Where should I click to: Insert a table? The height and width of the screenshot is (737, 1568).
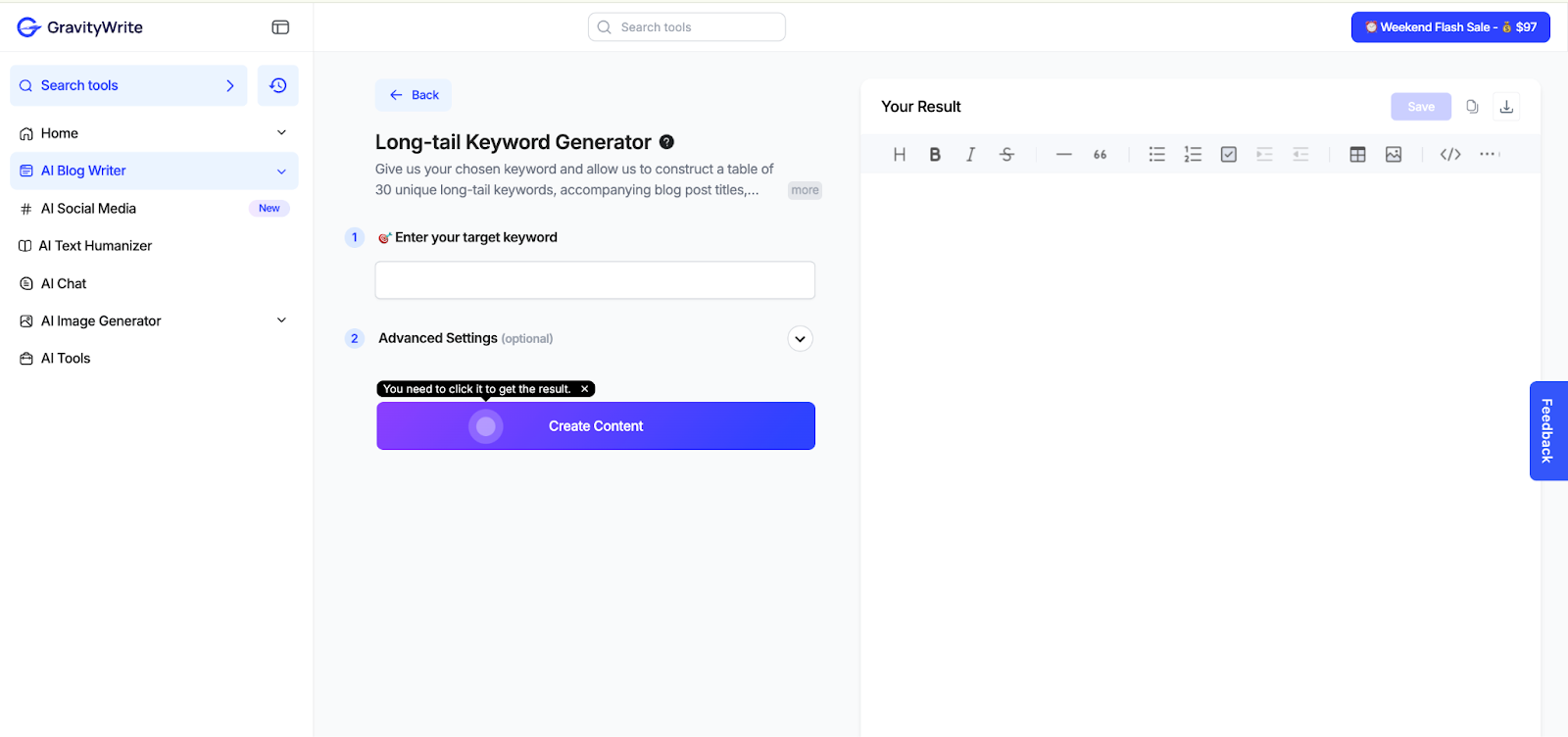(x=1357, y=154)
